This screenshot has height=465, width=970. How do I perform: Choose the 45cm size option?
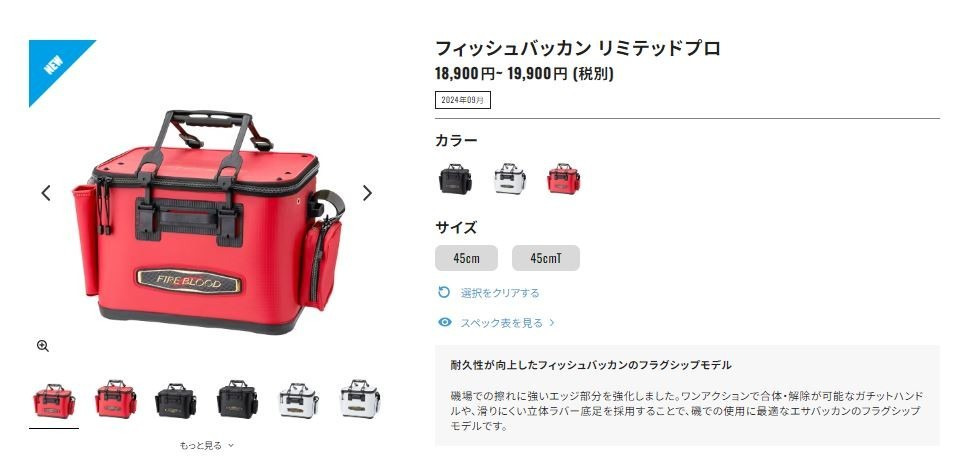click(466, 258)
